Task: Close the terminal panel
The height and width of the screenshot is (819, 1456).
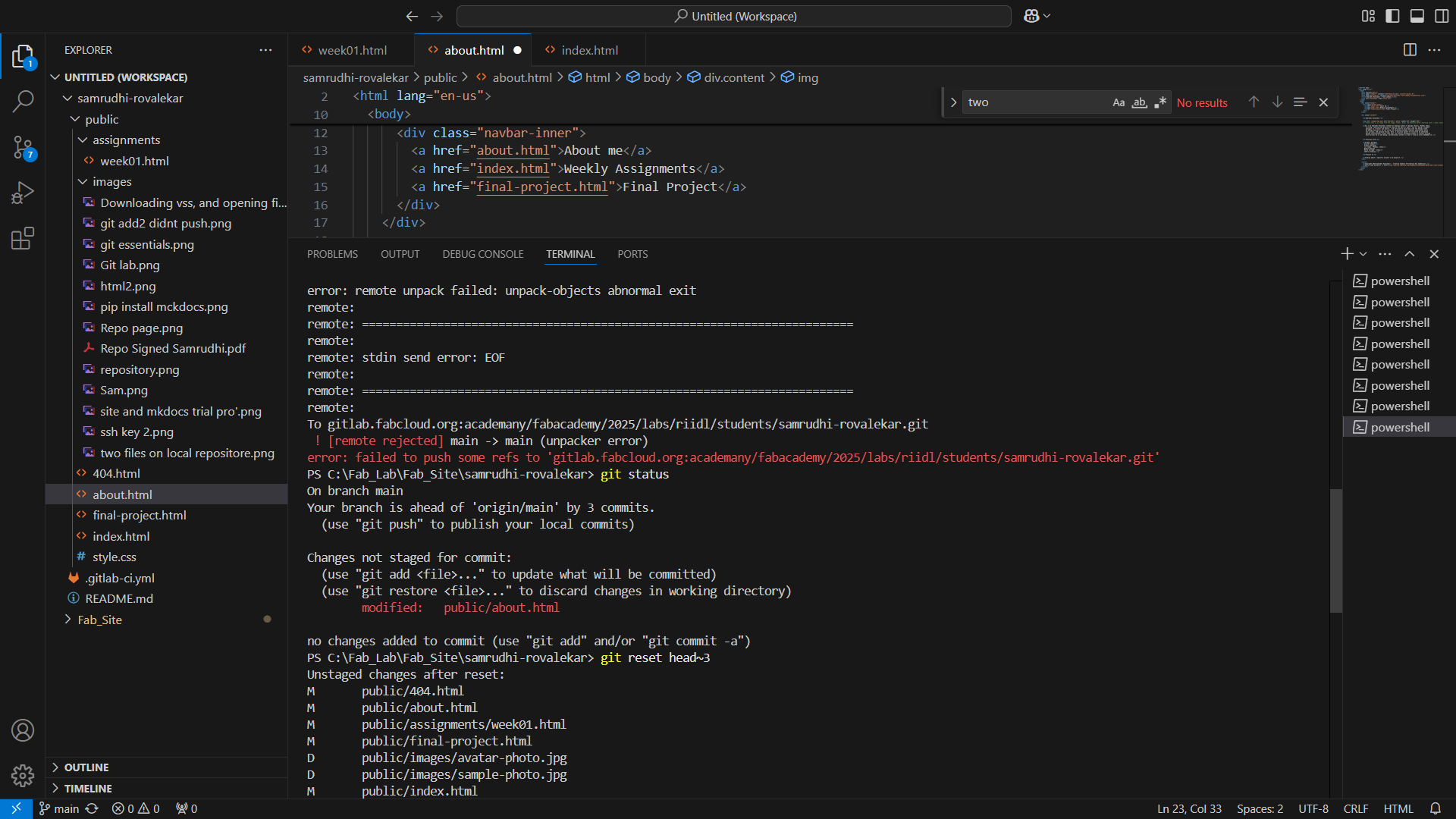Action: 1434,254
